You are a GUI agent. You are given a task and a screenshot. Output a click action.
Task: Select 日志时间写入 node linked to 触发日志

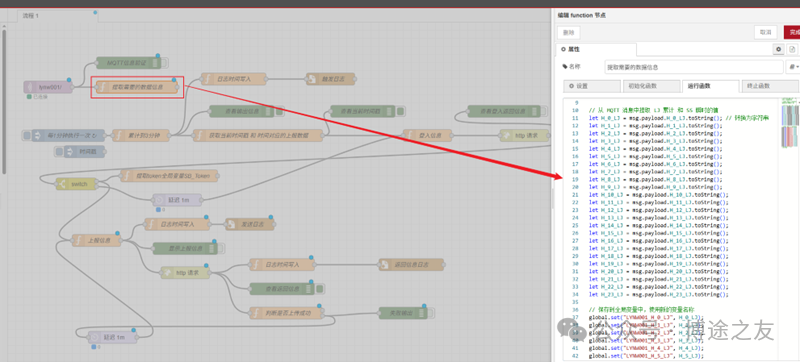point(233,79)
